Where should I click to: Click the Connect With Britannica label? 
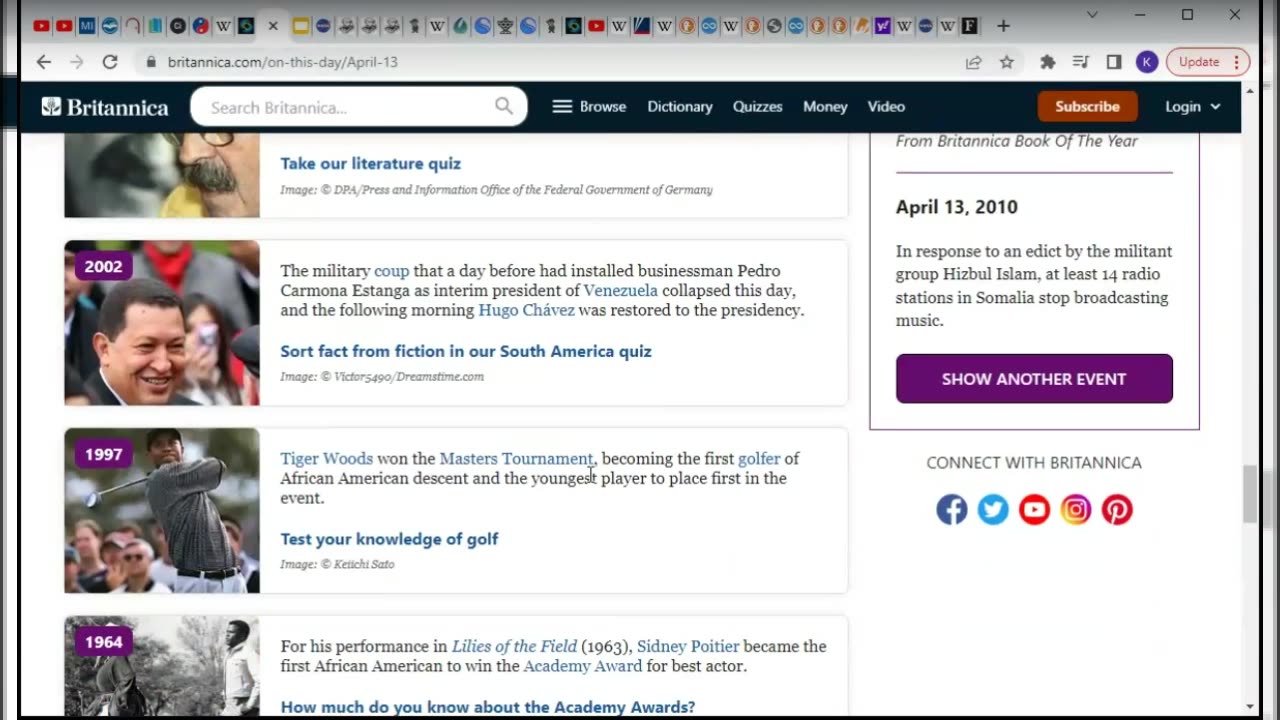point(1034,463)
